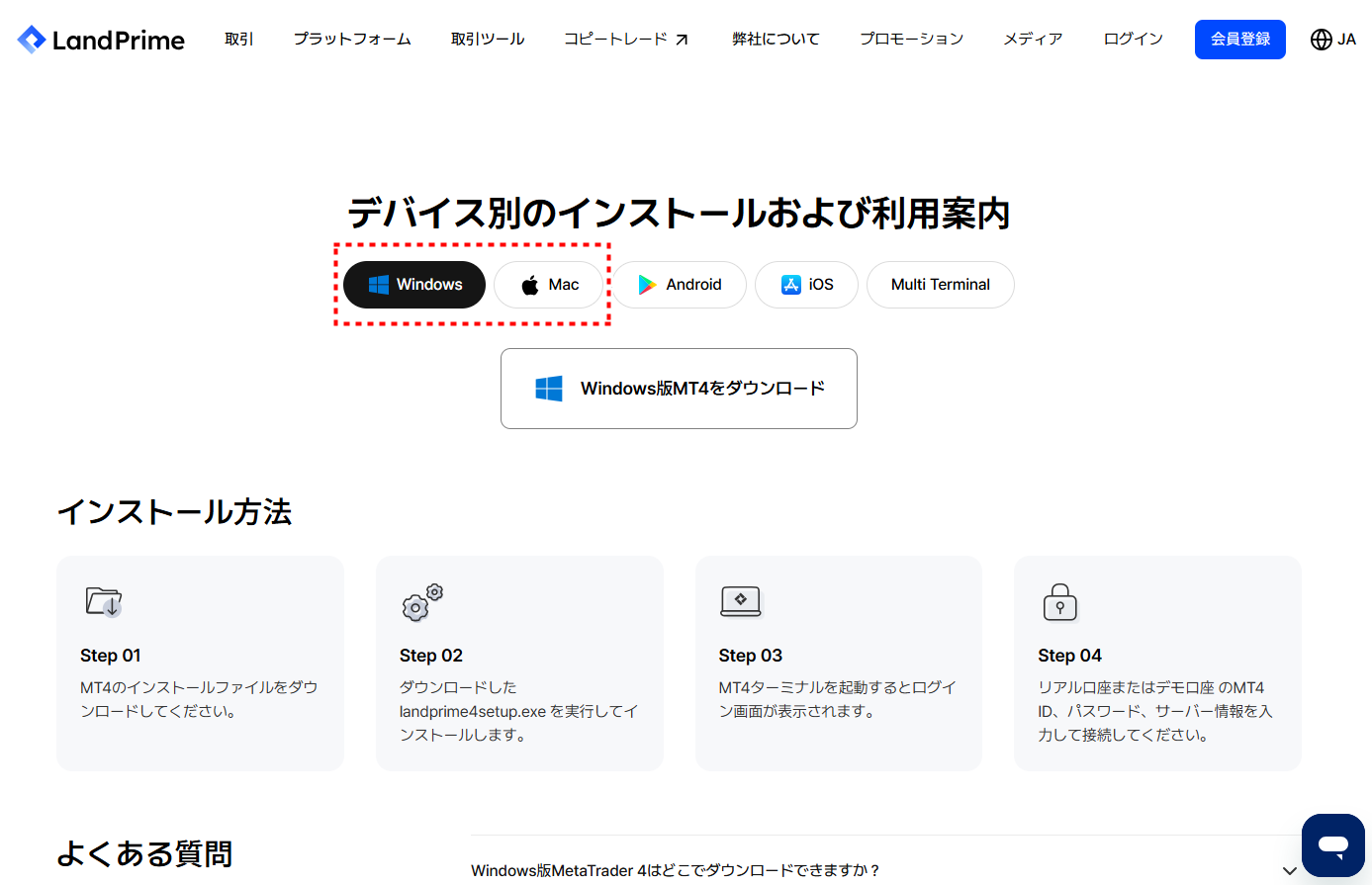
Task: Click the LandPrime logo
Action: (x=101, y=40)
